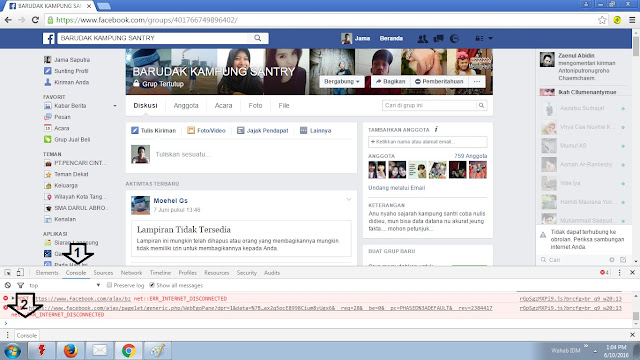Open Friend Requests icon
The width and height of the screenshot is (640, 360).
point(422,38)
